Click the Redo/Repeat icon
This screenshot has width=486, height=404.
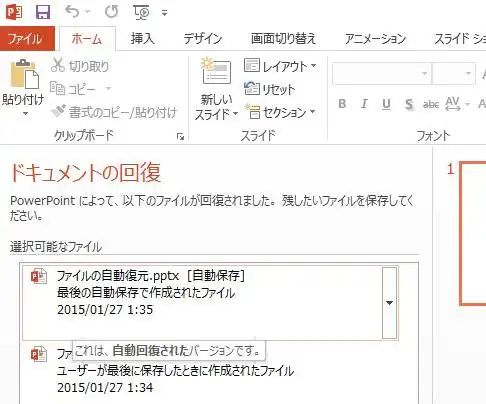point(111,12)
